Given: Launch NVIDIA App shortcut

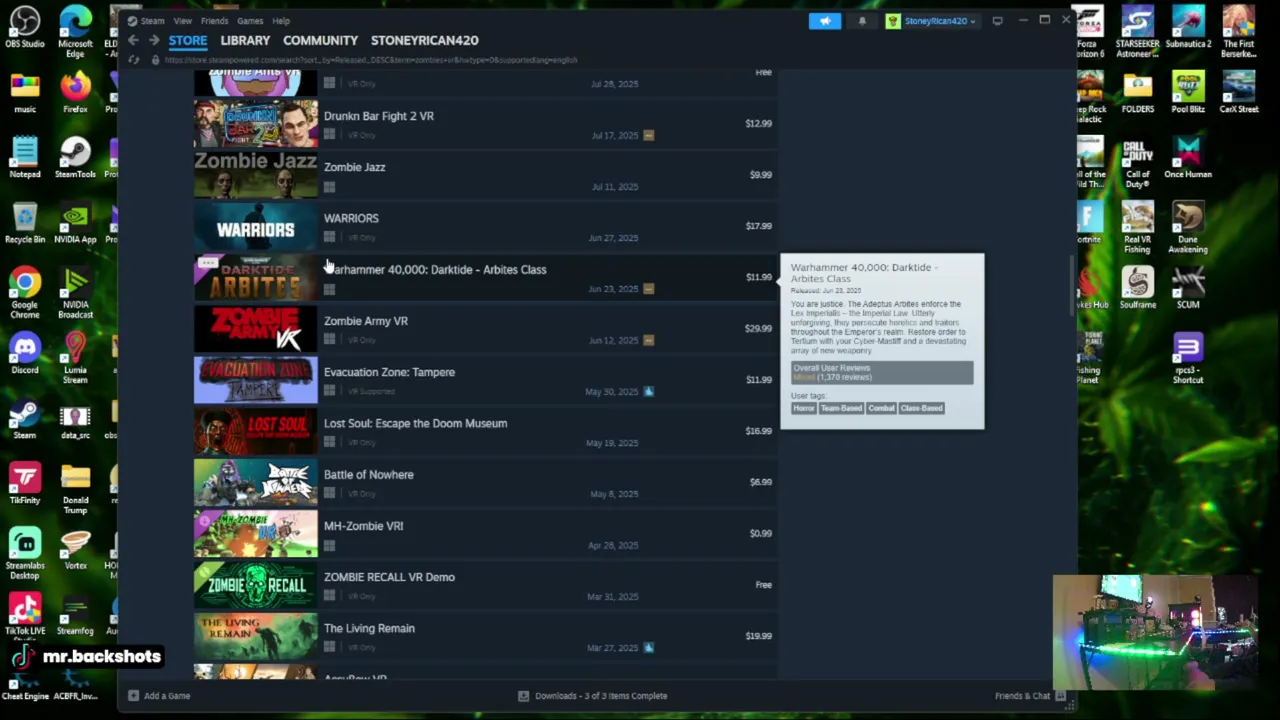Looking at the screenshot, I should pyautogui.click(x=75, y=223).
